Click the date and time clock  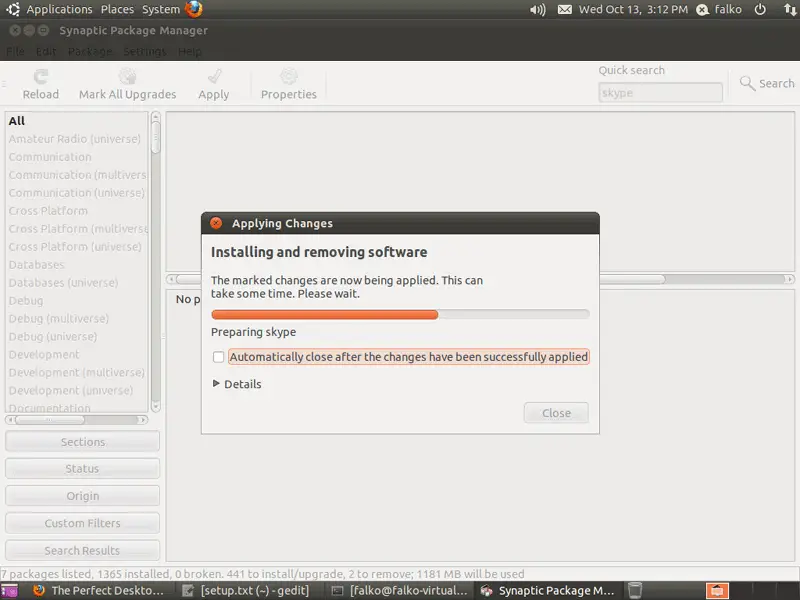point(633,9)
